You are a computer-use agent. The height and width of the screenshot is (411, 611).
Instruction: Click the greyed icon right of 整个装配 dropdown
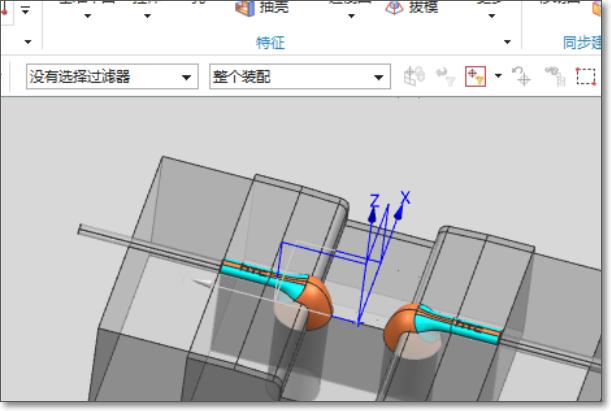(x=414, y=76)
